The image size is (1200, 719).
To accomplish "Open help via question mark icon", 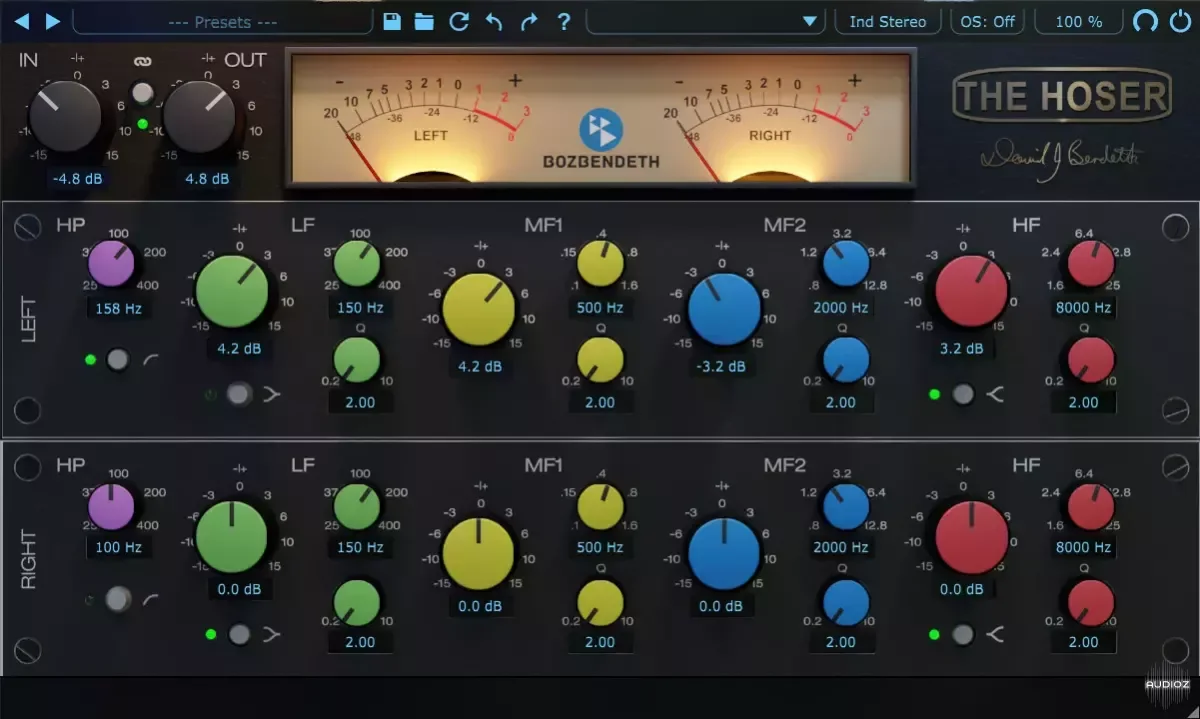I will [564, 21].
